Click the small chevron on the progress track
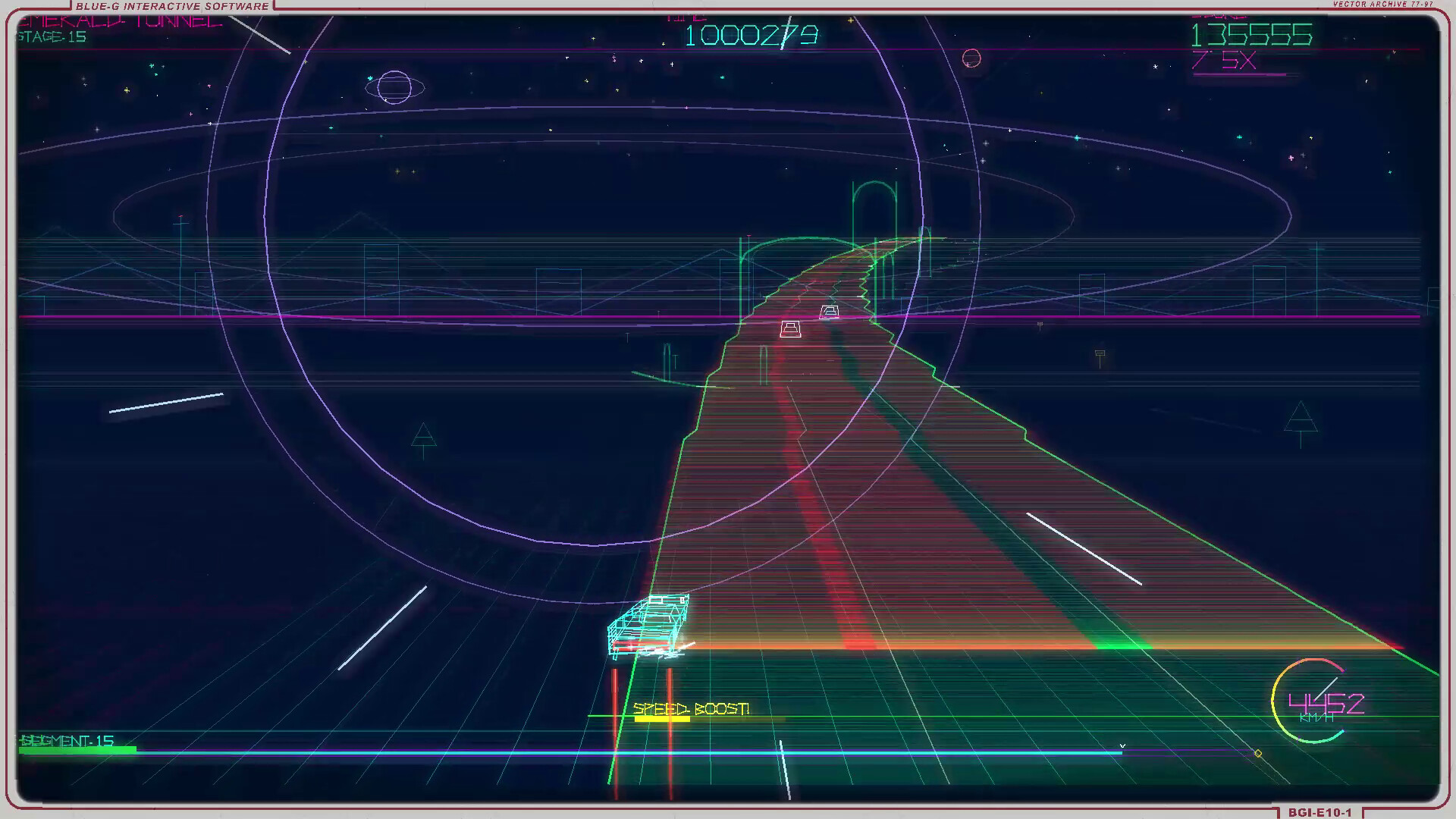The width and height of the screenshot is (1456, 819). tap(1122, 746)
